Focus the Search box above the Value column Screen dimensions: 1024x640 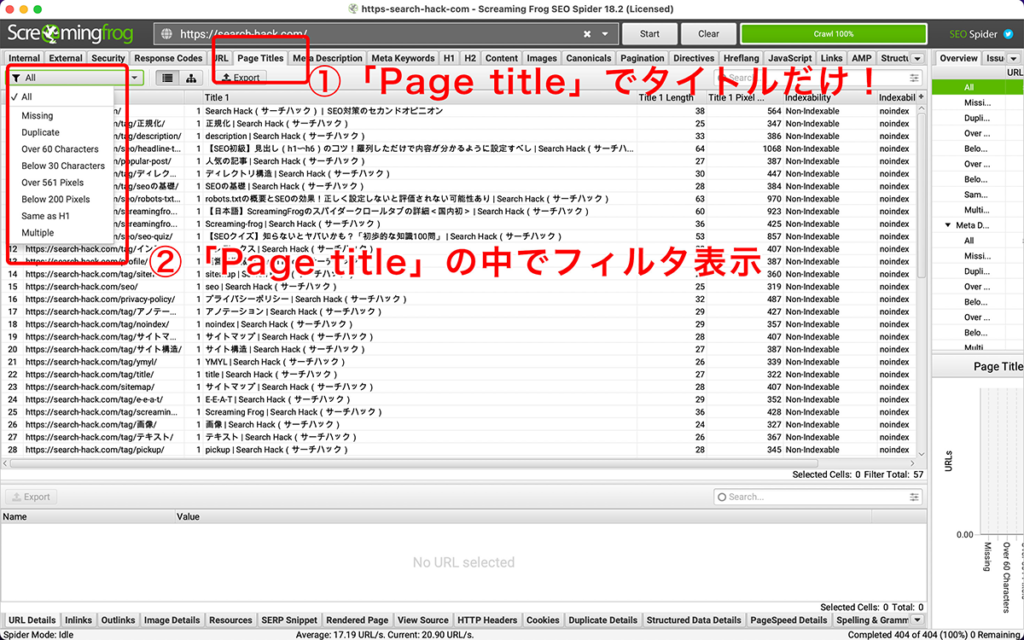[x=818, y=497]
